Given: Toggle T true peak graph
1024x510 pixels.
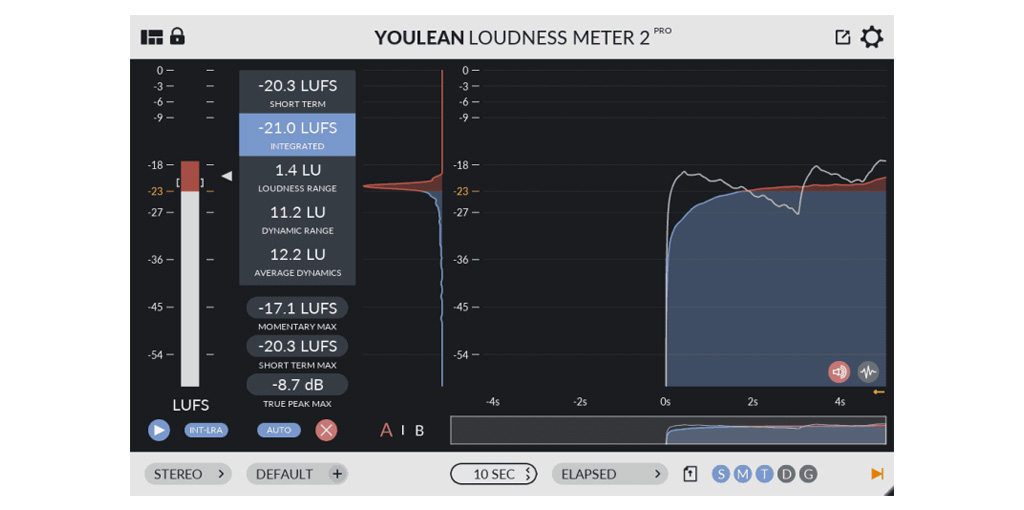Looking at the screenshot, I should (764, 474).
